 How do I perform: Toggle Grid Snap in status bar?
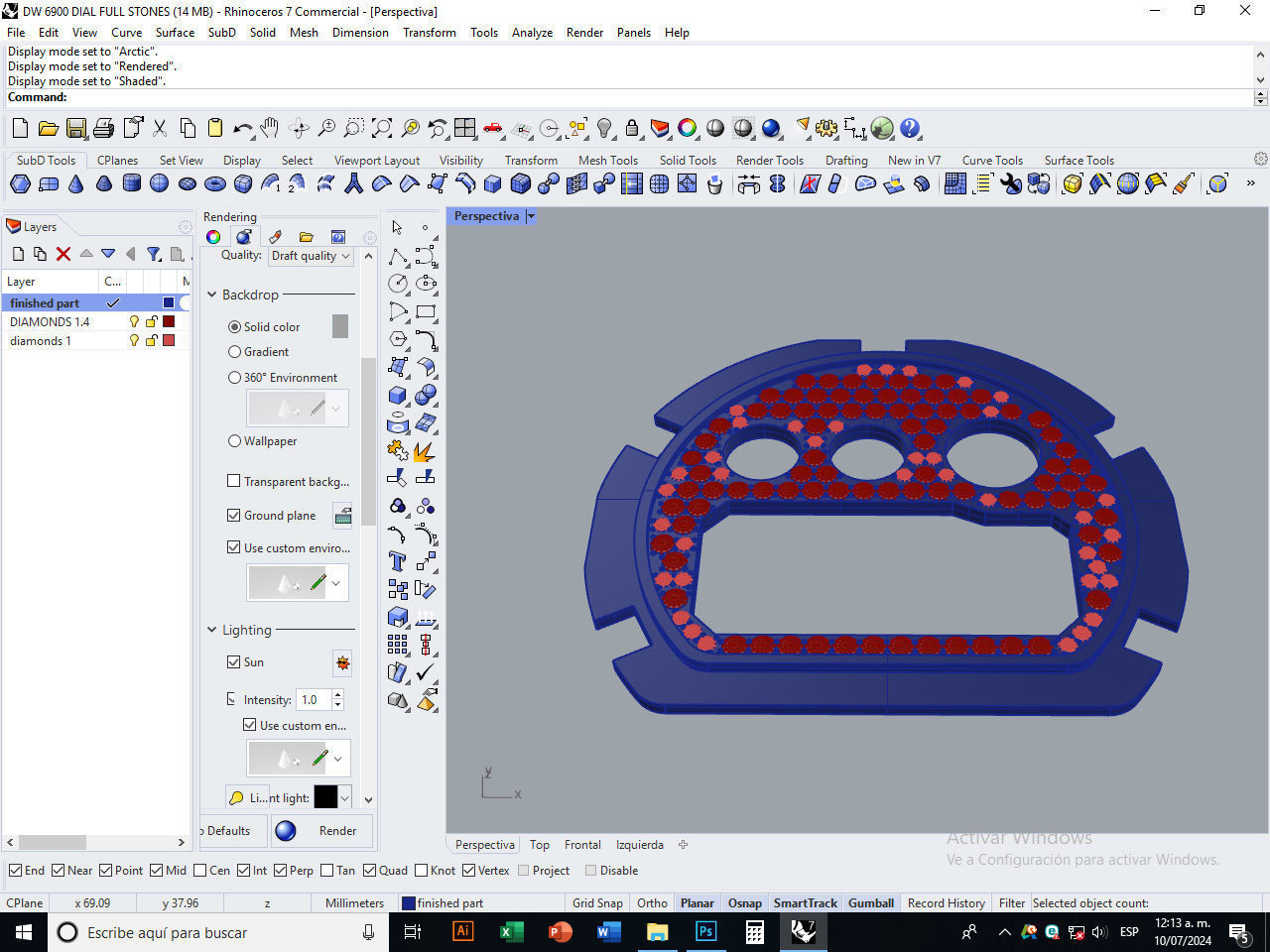click(597, 903)
